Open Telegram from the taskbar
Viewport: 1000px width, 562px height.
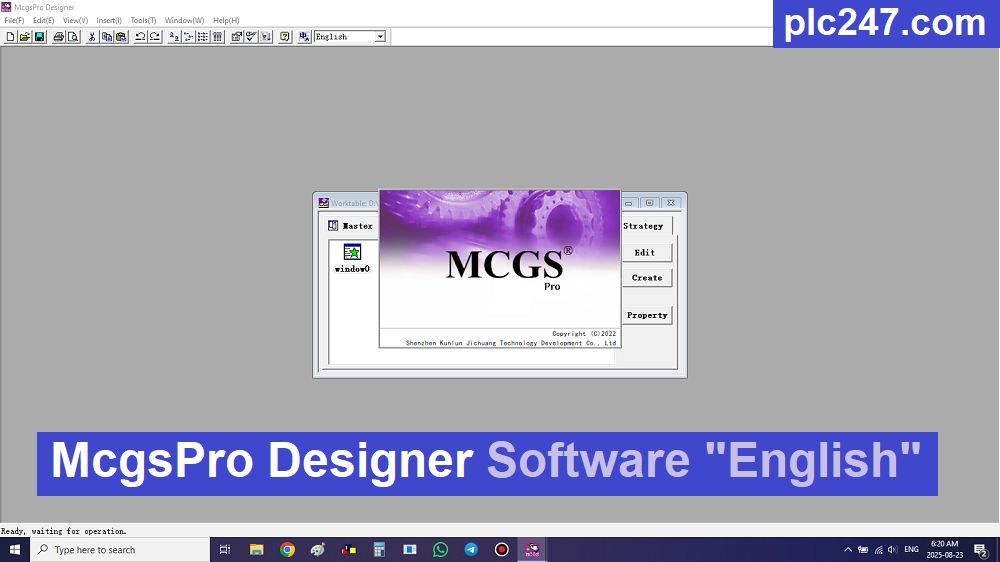[x=471, y=549]
